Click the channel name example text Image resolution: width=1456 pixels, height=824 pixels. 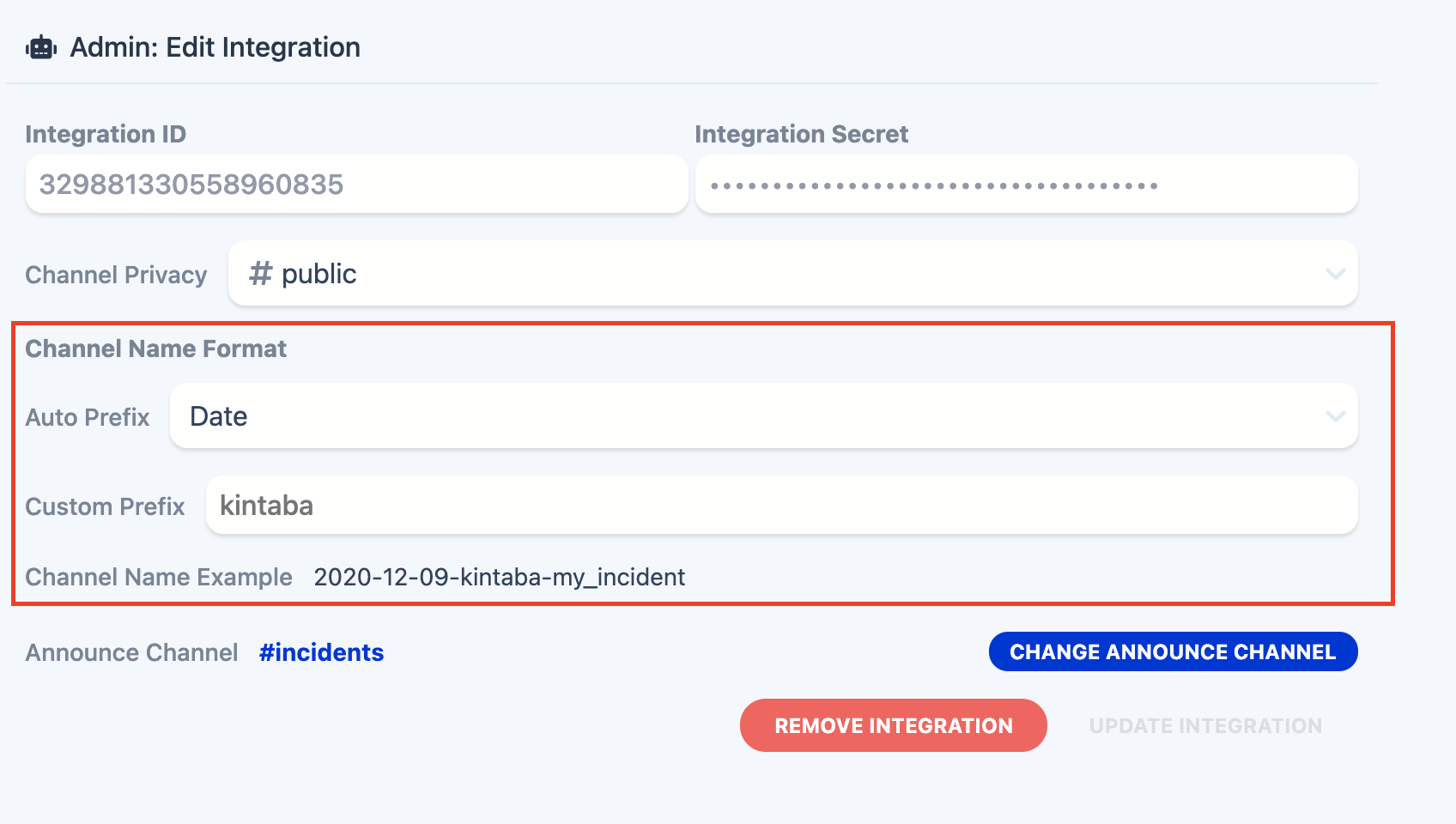pyautogui.click(x=500, y=577)
